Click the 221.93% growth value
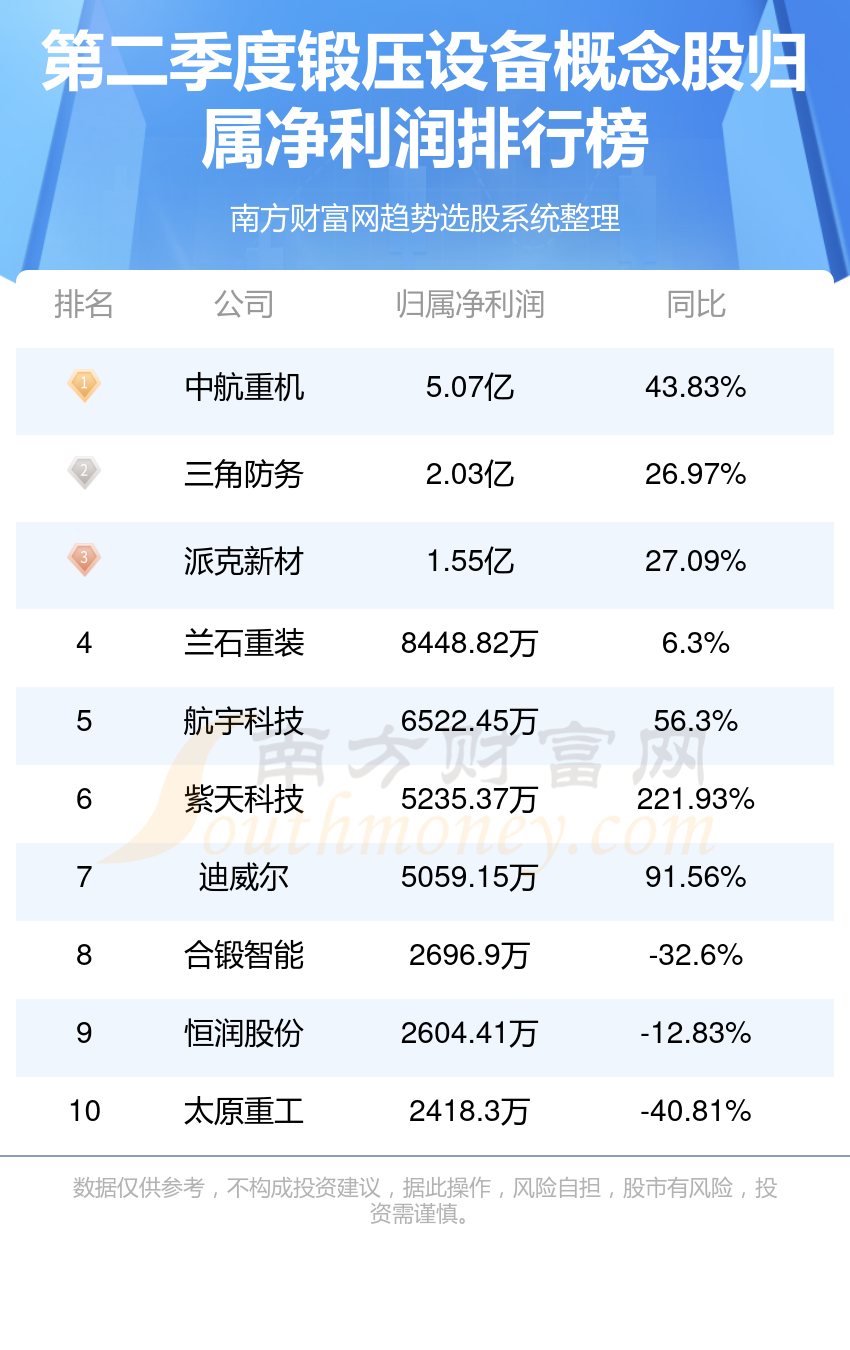 tap(696, 799)
